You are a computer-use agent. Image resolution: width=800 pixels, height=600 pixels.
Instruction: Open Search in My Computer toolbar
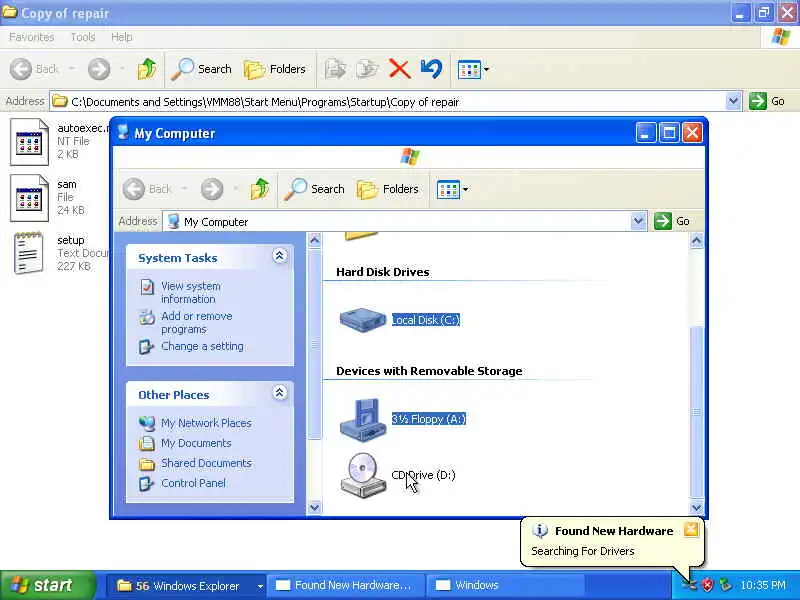click(x=315, y=189)
